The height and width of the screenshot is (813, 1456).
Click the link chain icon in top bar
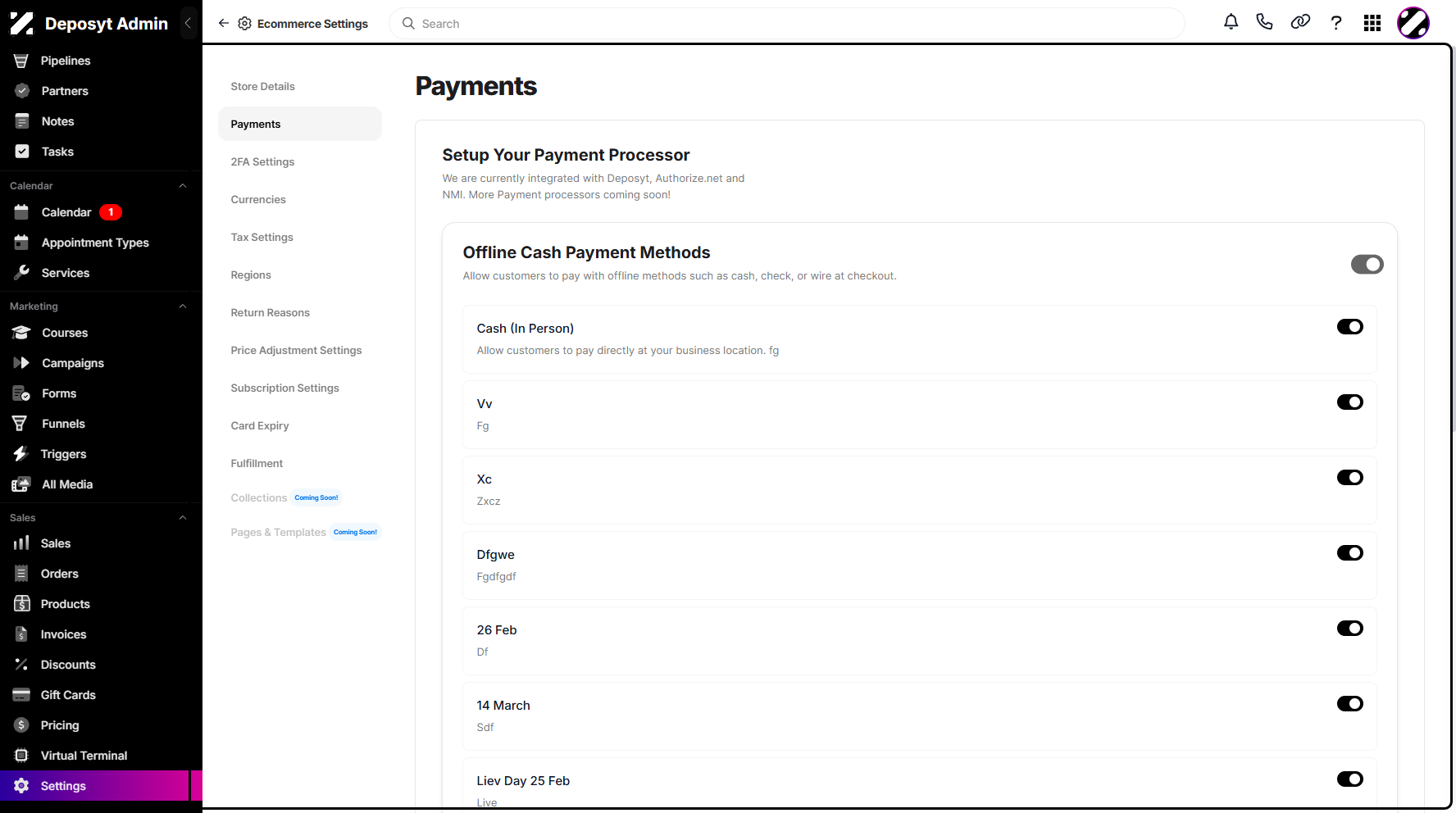click(x=1300, y=23)
